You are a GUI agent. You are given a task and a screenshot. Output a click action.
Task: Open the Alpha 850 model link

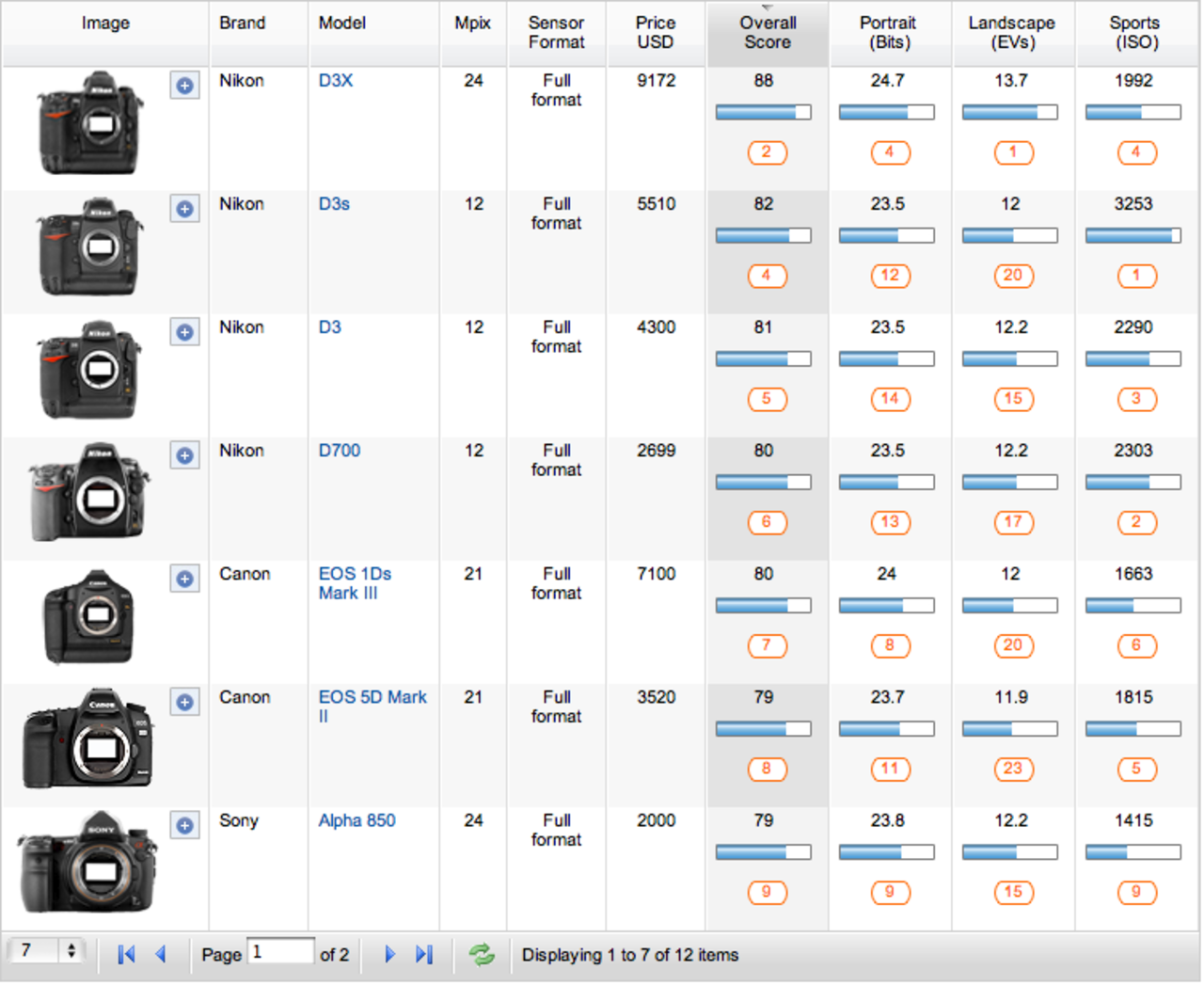point(357,820)
